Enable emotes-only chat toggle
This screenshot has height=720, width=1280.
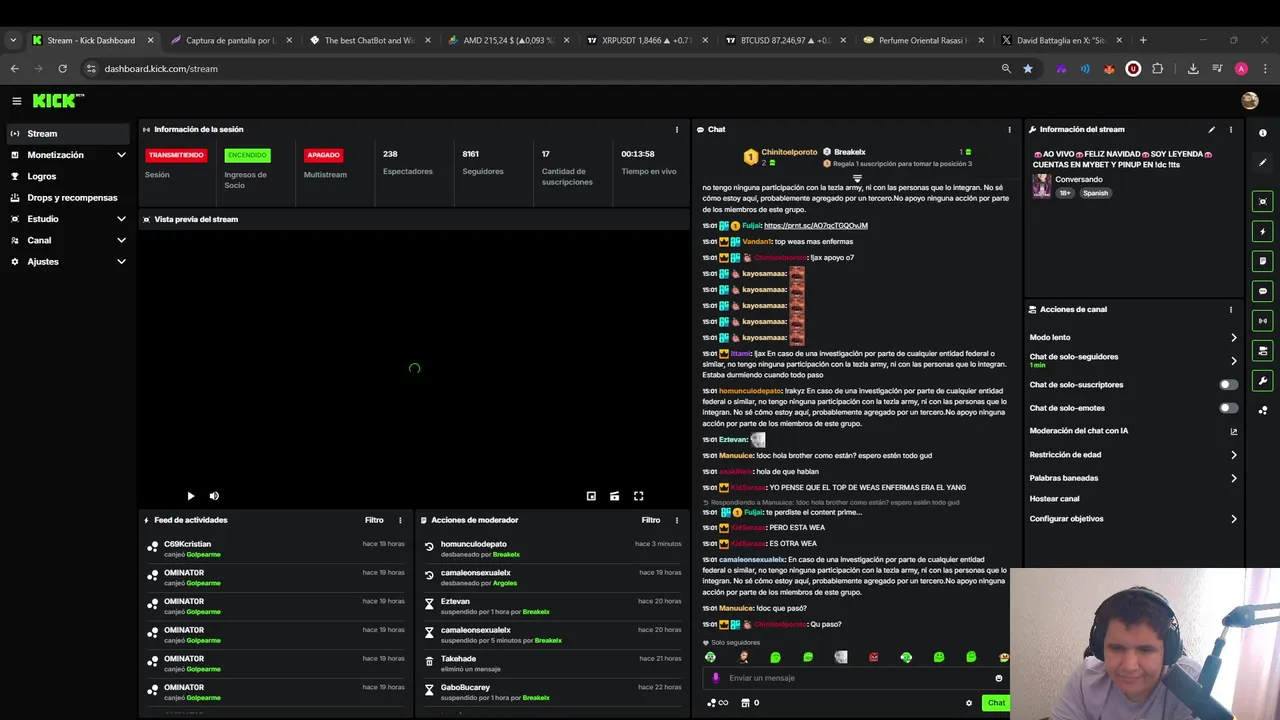tap(1228, 408)
